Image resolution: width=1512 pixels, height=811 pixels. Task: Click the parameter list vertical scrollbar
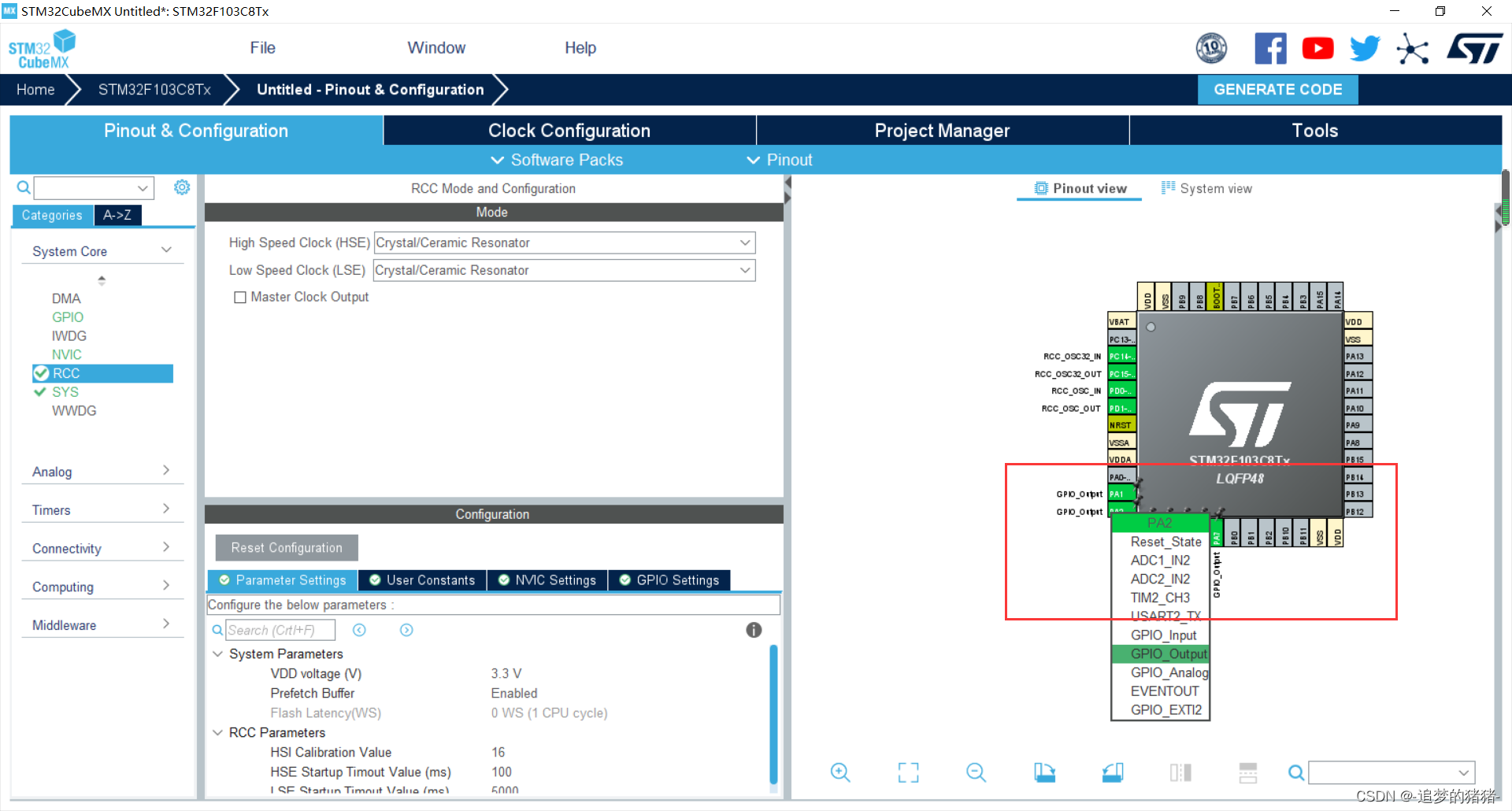click(x=773, y=715)
